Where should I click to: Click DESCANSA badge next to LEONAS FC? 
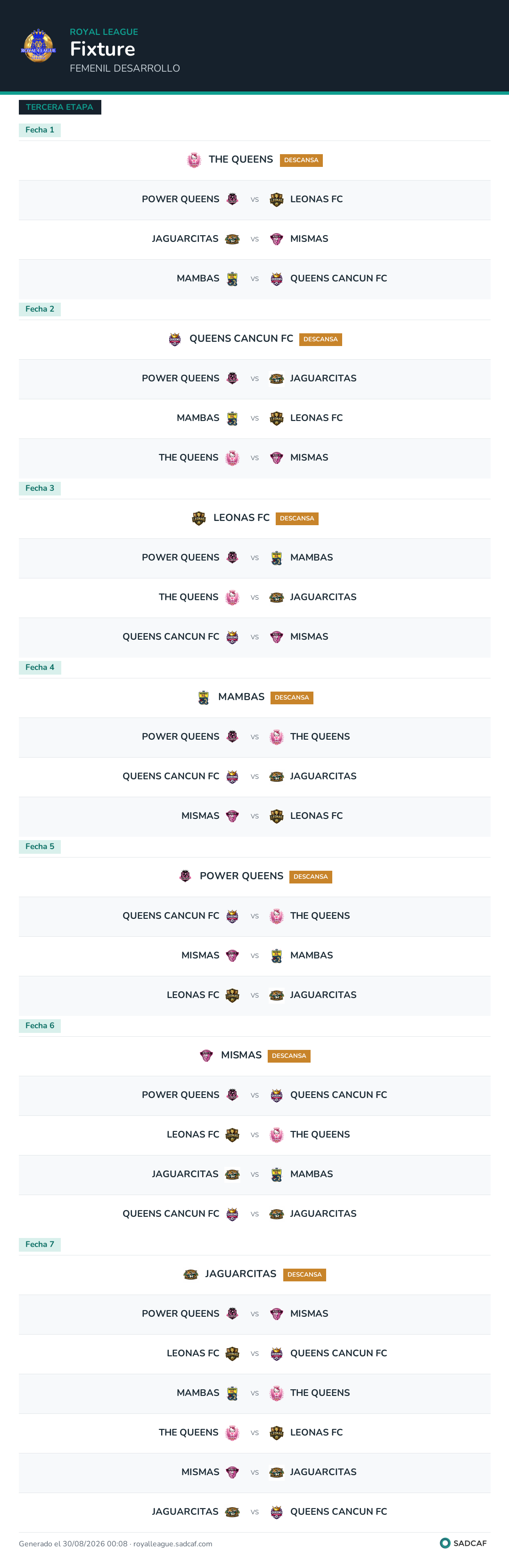click(297, 519)
